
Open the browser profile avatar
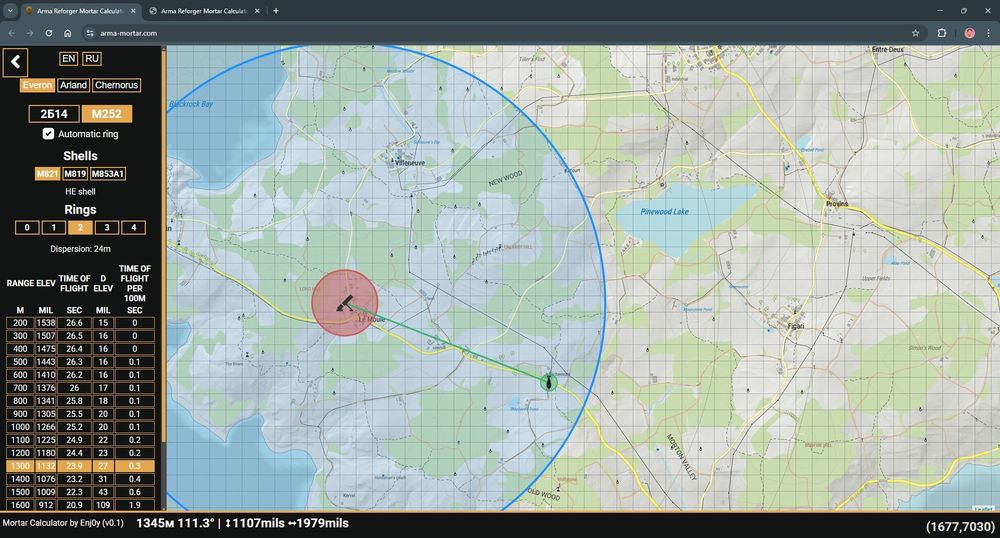tap(969, 33)
